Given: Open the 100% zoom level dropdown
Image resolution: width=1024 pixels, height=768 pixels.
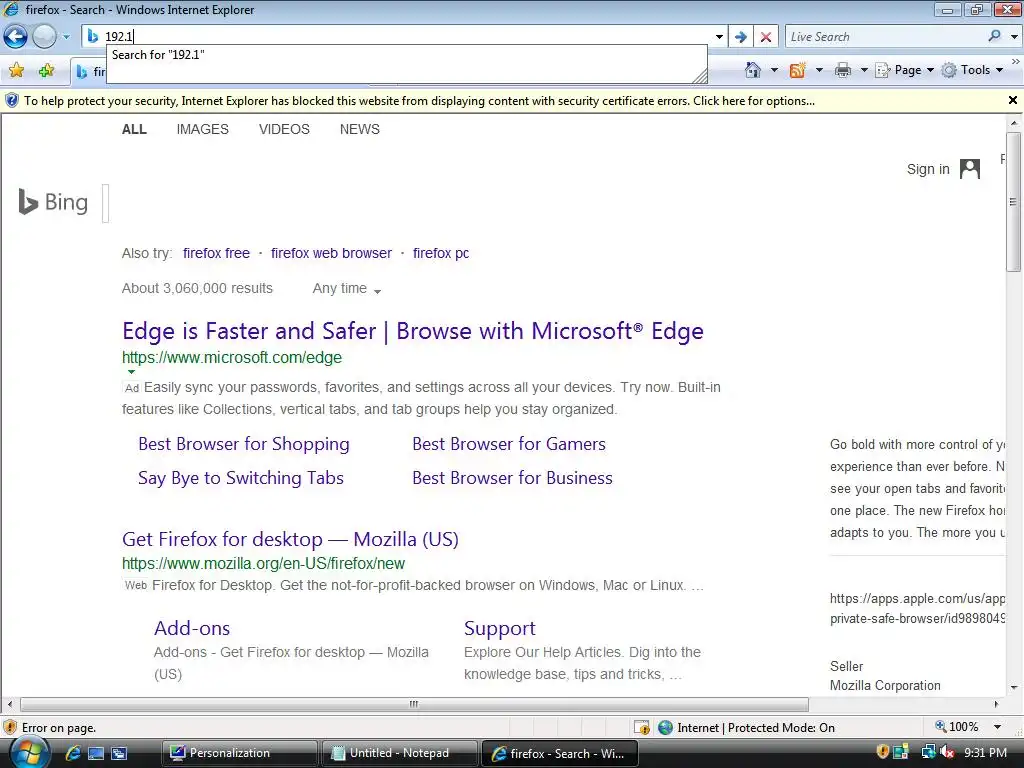Looking at the screenshot, I should click(x=997, y=727).
